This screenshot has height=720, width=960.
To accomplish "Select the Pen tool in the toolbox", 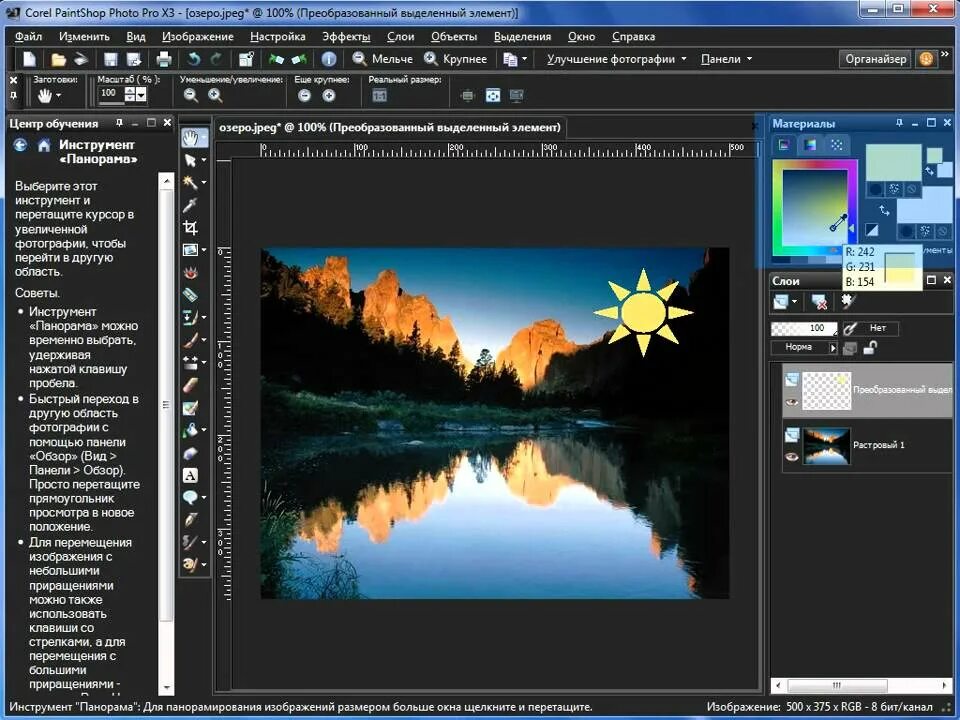I will pyautogui.click(x=190, y=520).
